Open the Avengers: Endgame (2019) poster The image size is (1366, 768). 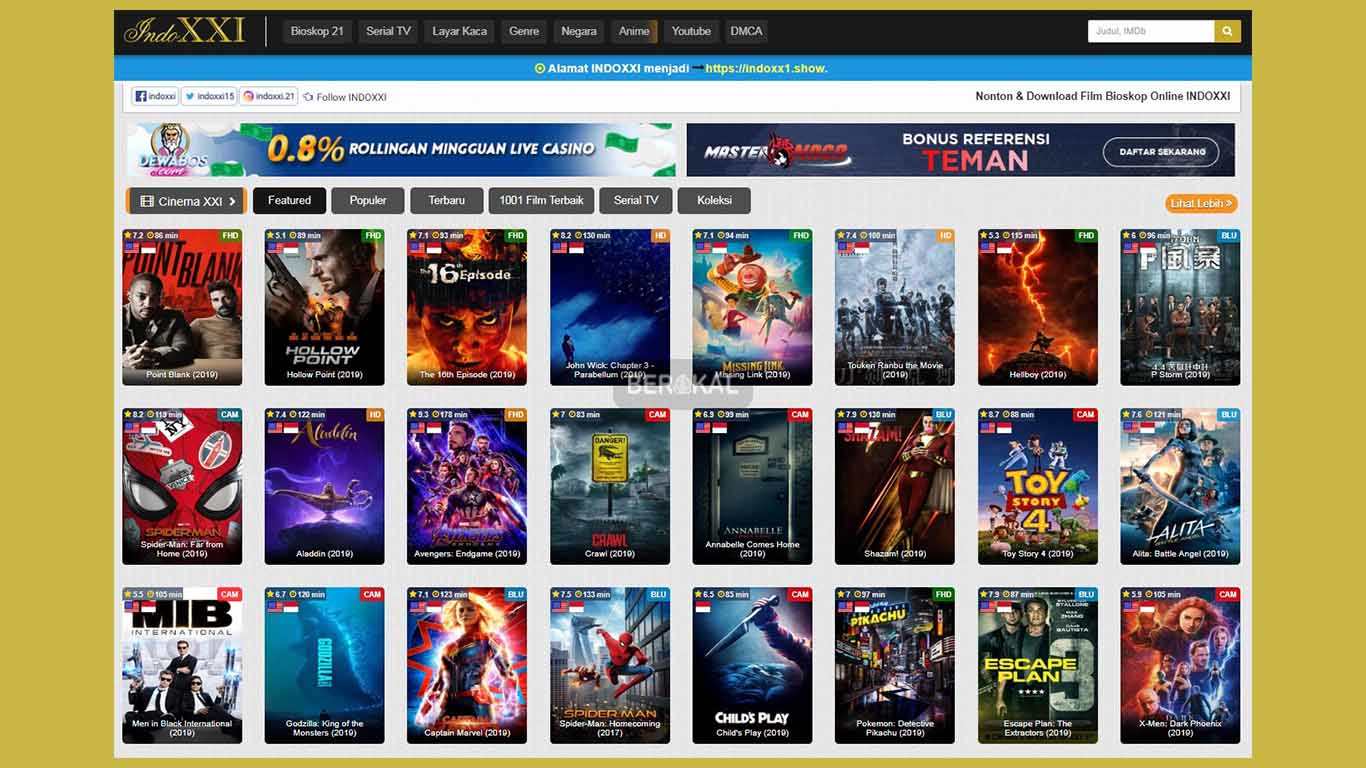[467, 486]
